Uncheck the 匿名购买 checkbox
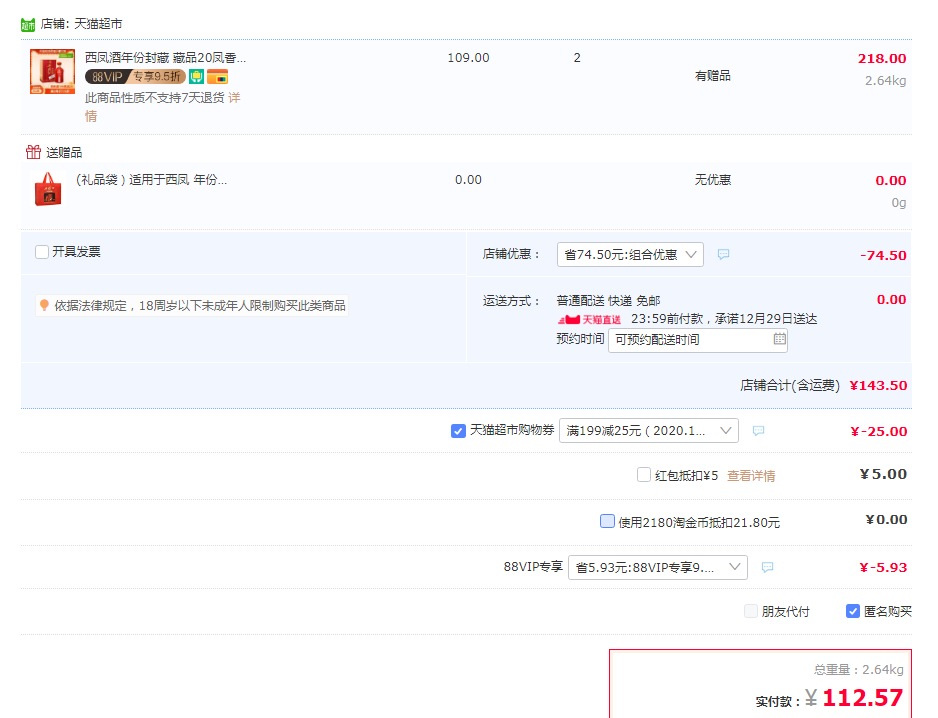The height and width of the screenshot is (718, 938). tap(853, 611)
